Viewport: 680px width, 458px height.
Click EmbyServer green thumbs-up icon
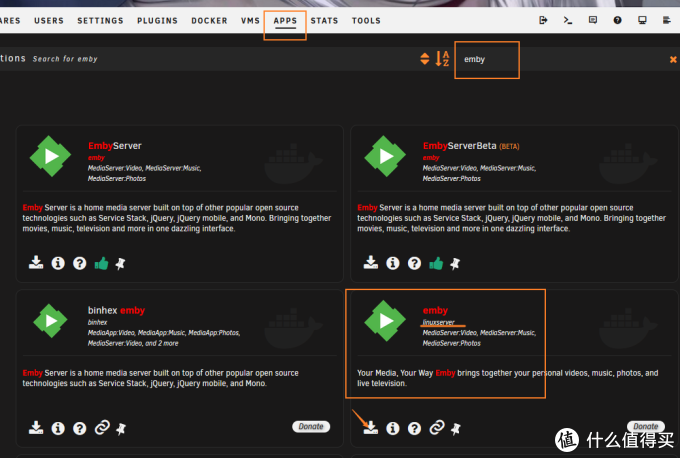[x=101, y=263]
